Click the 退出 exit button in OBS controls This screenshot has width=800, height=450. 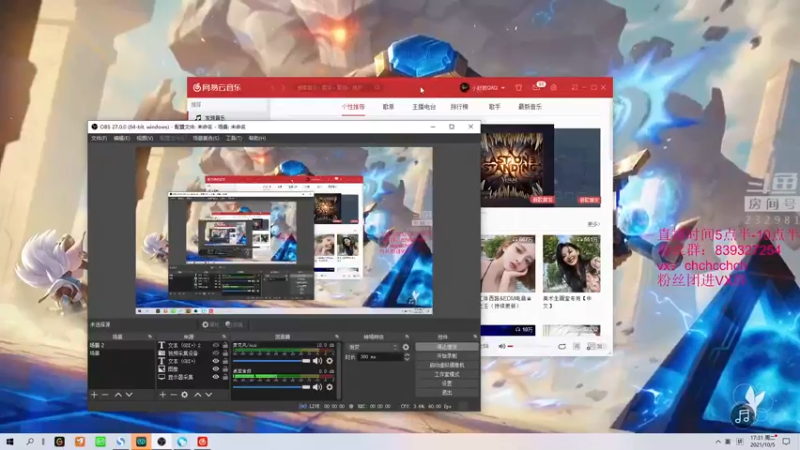tap(447, 392)
